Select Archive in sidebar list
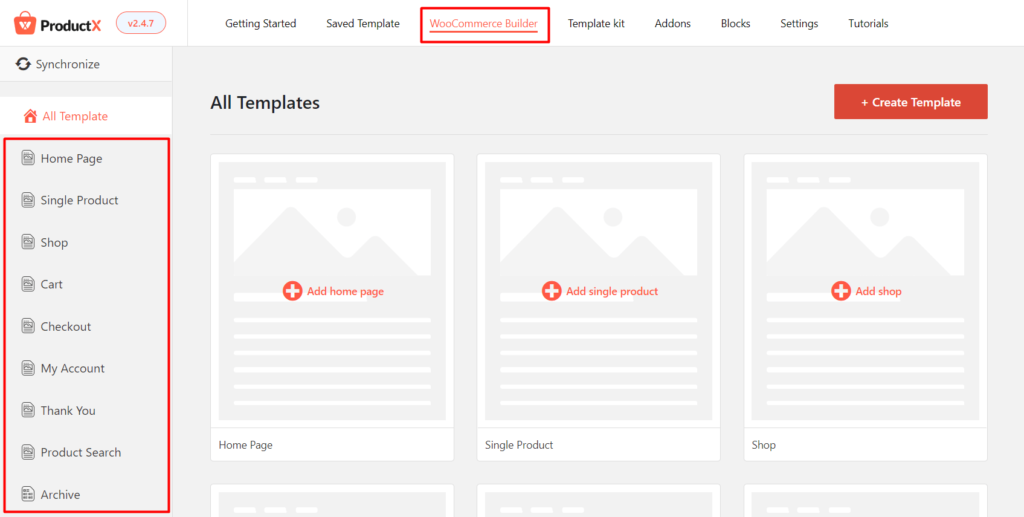The image size is (1024, 517). [60, 494]
